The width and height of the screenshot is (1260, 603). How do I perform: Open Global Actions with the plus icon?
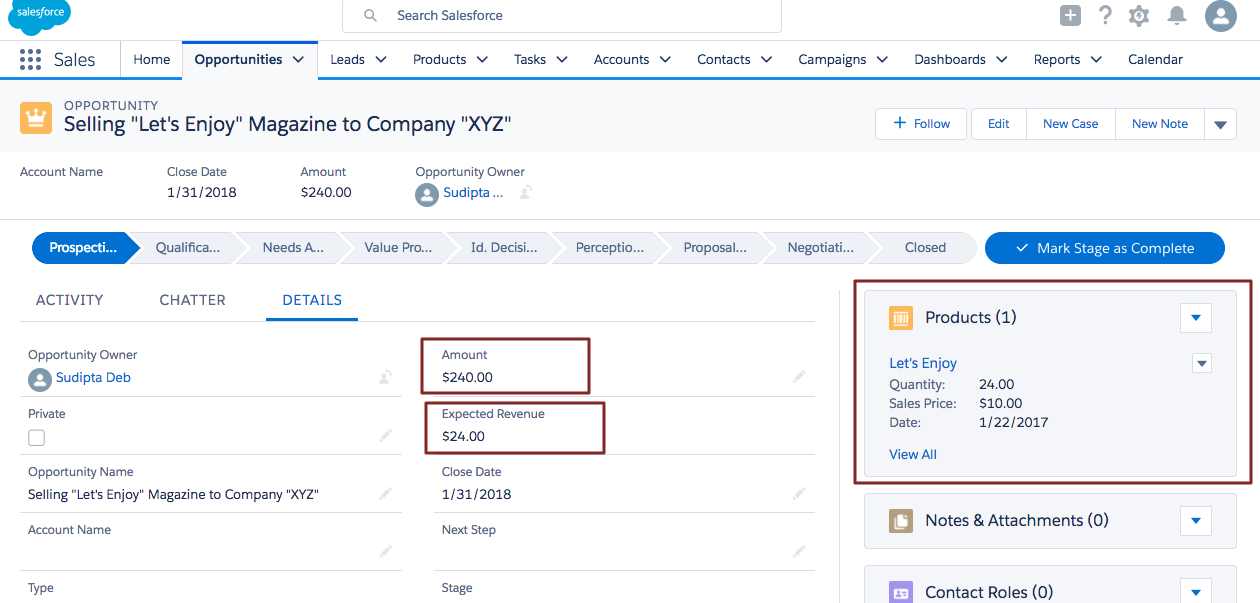pos(1070,15)
